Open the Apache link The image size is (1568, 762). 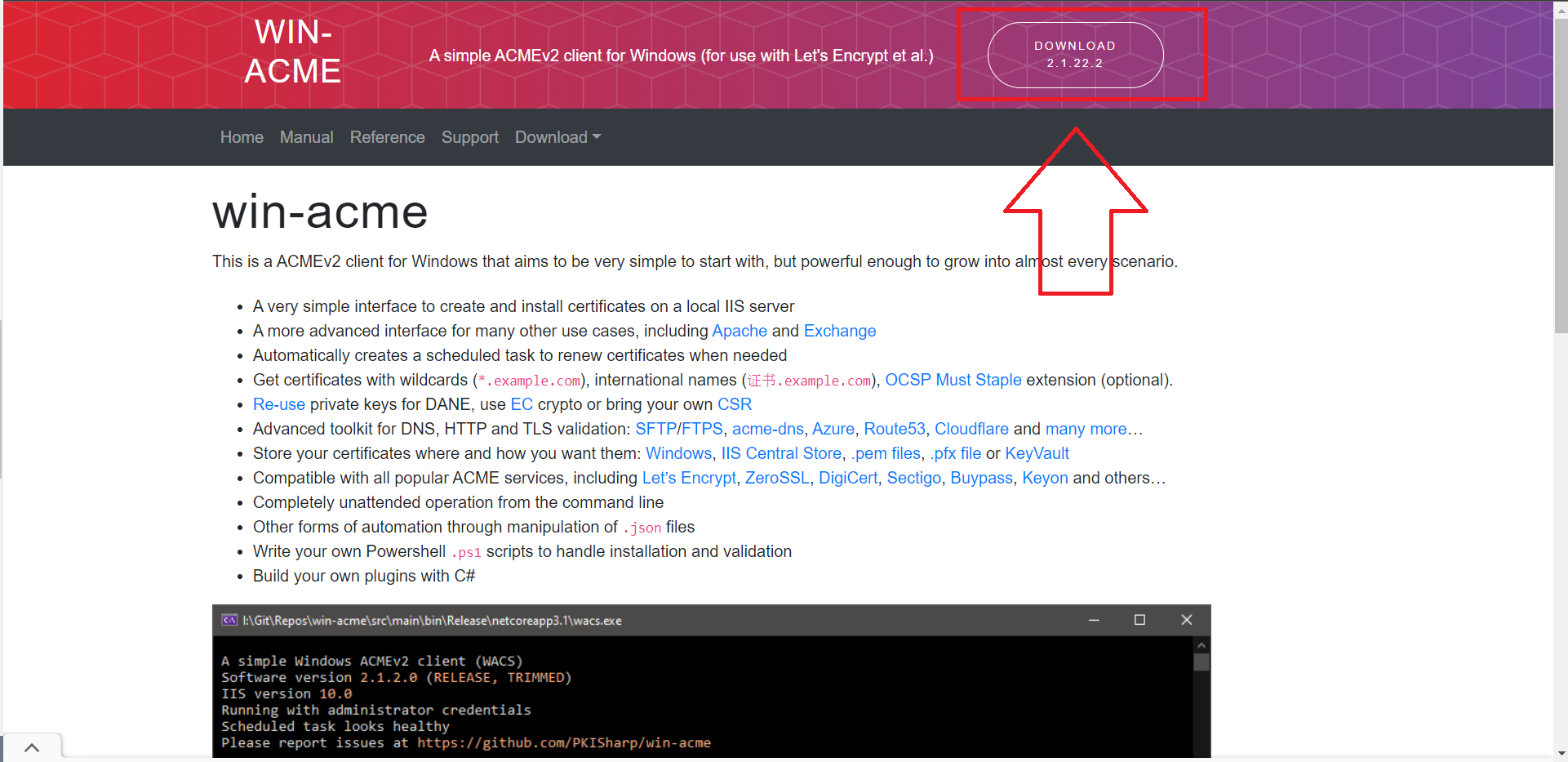point(740,331)
